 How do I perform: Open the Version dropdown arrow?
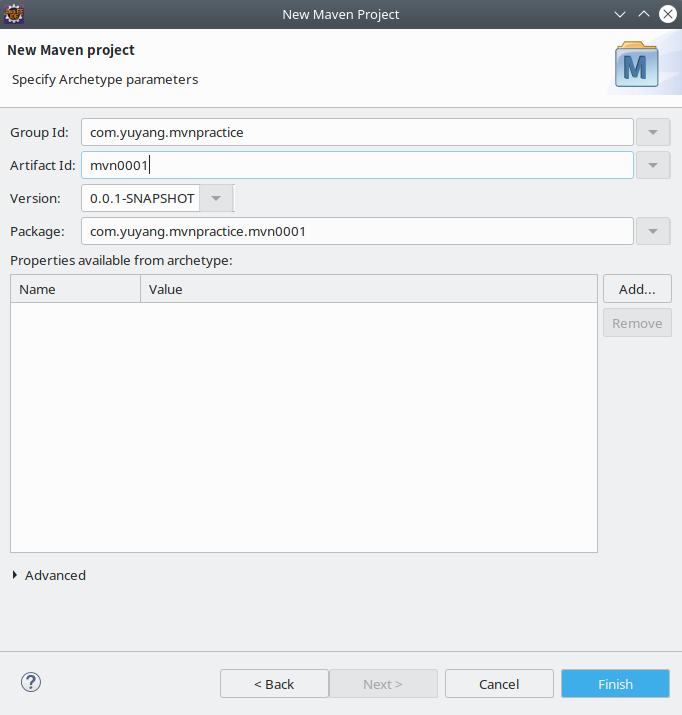[x=216, y=198]
